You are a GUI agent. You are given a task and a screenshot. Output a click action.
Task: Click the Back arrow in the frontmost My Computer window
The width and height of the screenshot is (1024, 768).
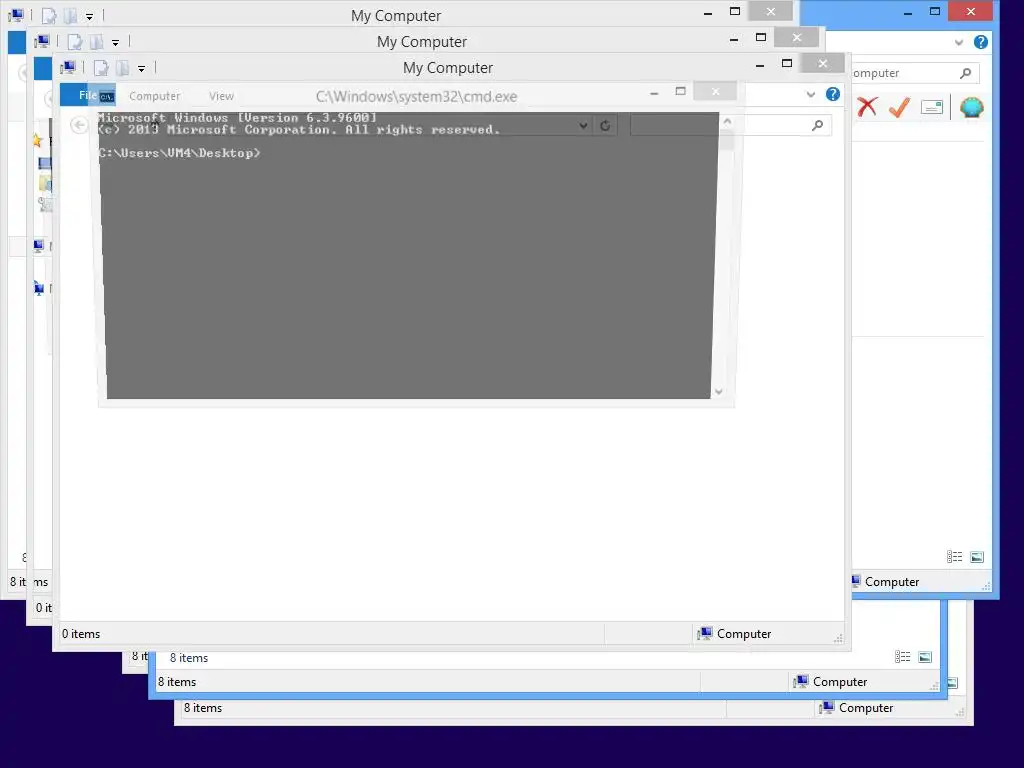click(79, 125)
